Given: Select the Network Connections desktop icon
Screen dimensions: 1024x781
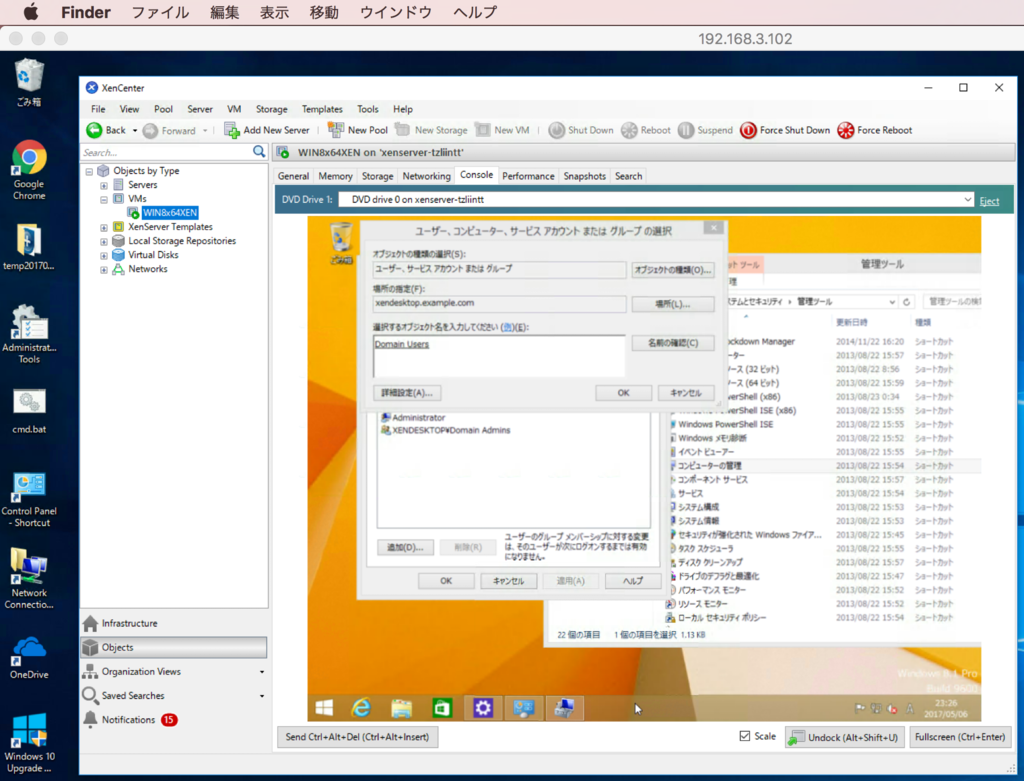Looking at the screenshot, I should (29, 579).
